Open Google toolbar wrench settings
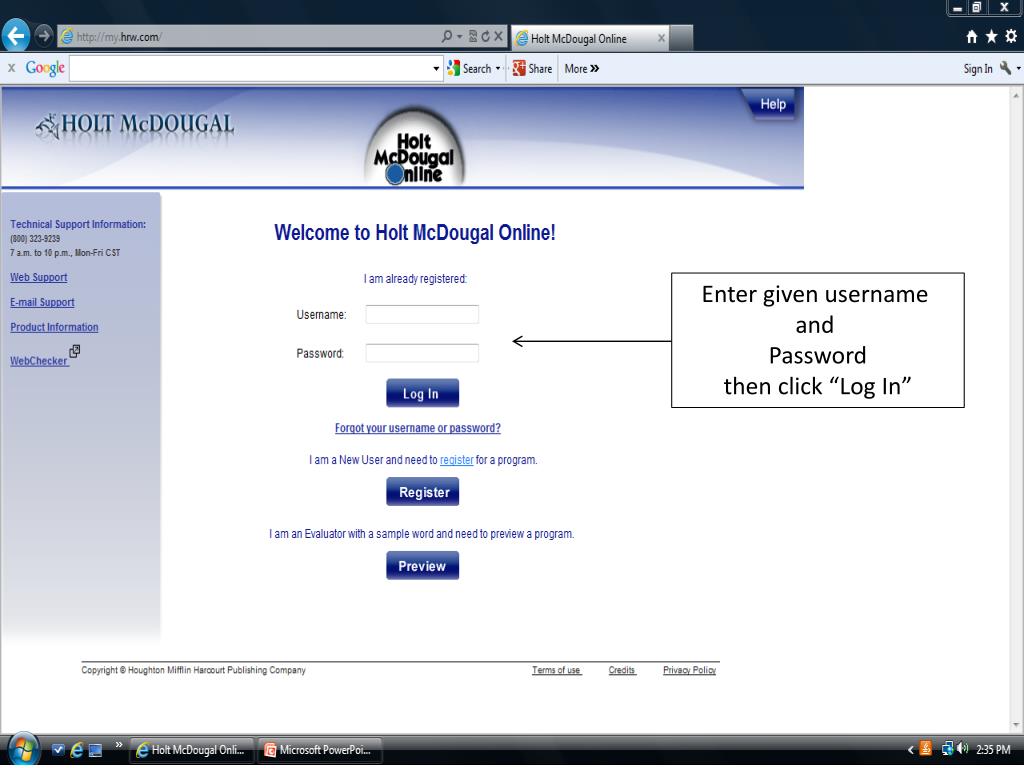This screenshot has height=768, width=1024. coord(1006,69)
